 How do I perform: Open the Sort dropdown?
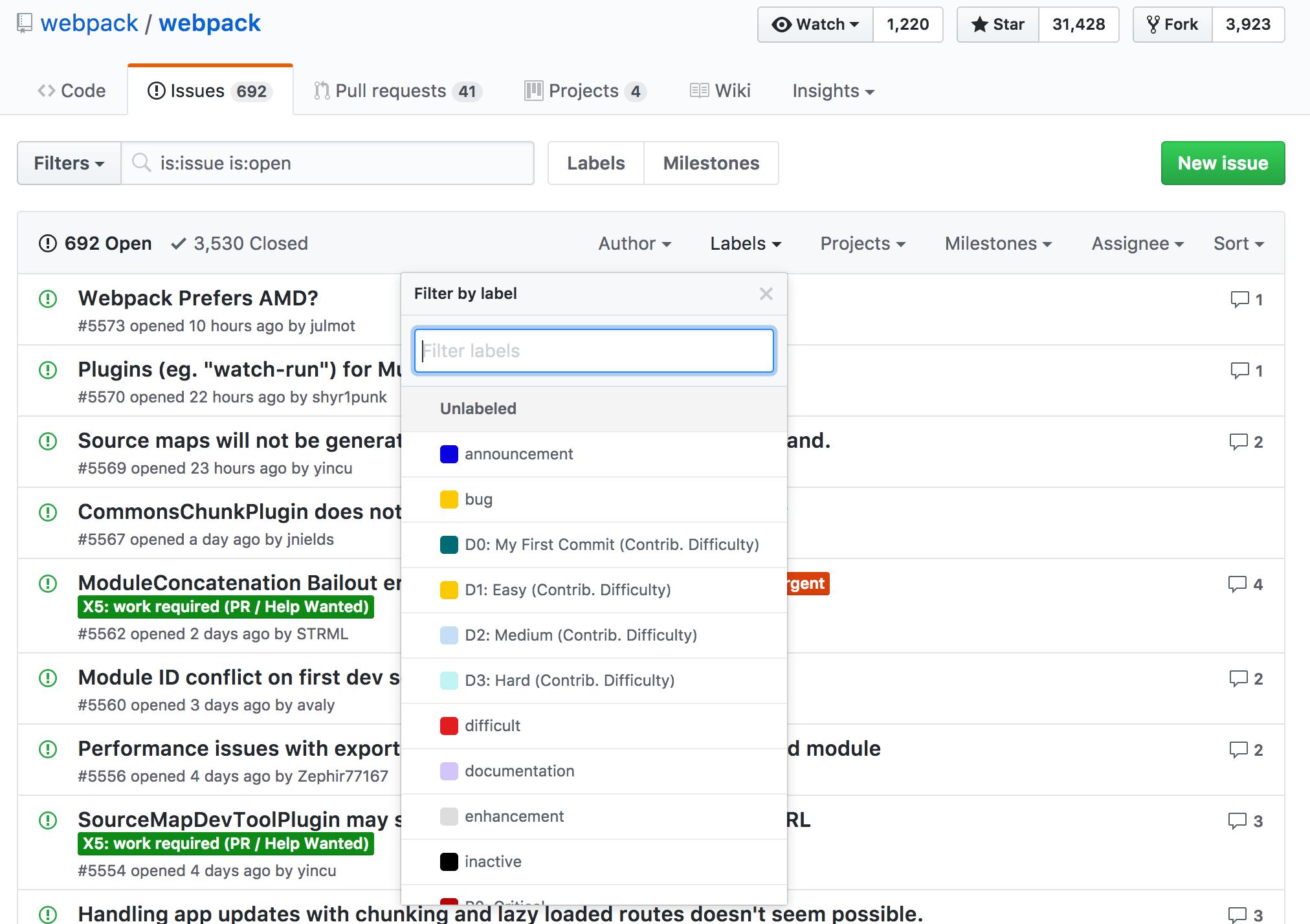[1238, 243]
